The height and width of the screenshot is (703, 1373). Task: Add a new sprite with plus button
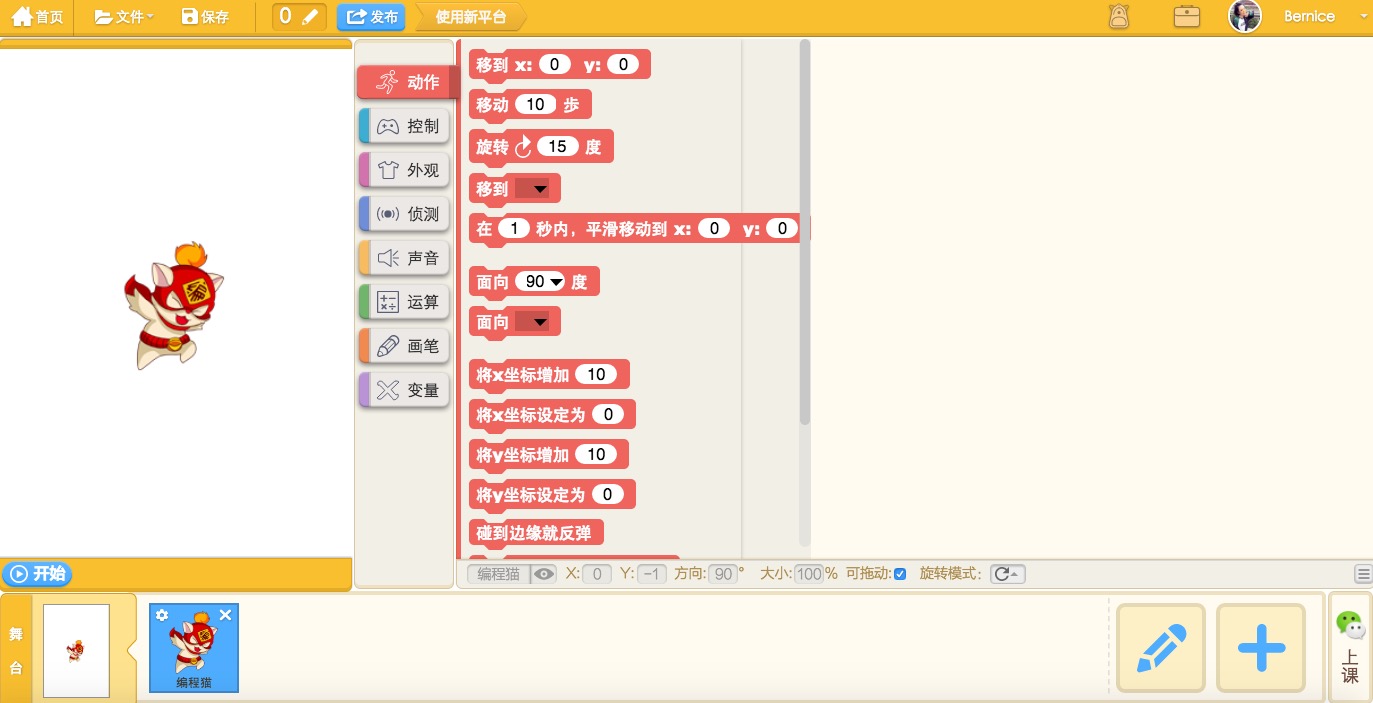pyautogui.click(x=1261, y=648)
